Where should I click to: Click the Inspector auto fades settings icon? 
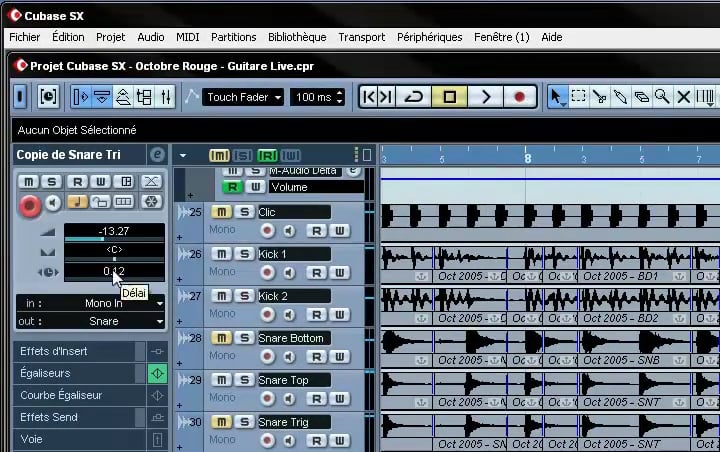pos(151,181)
